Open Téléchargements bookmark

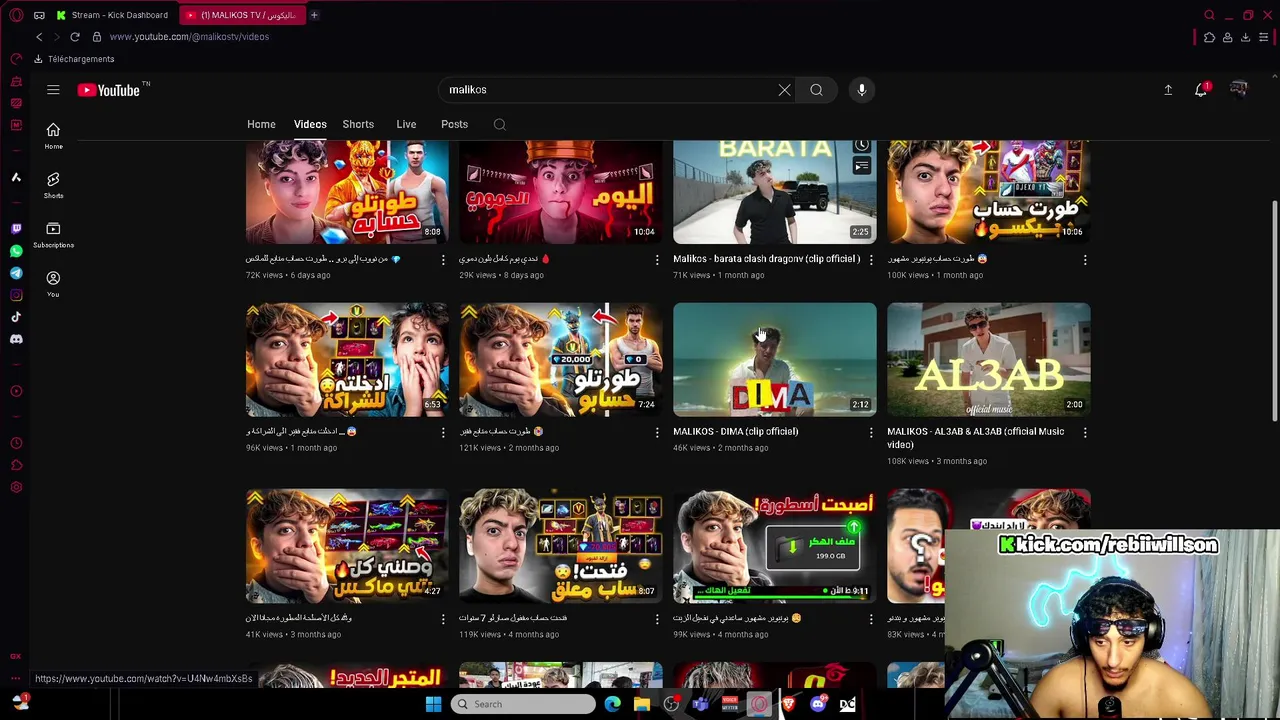tap(74, 59)
